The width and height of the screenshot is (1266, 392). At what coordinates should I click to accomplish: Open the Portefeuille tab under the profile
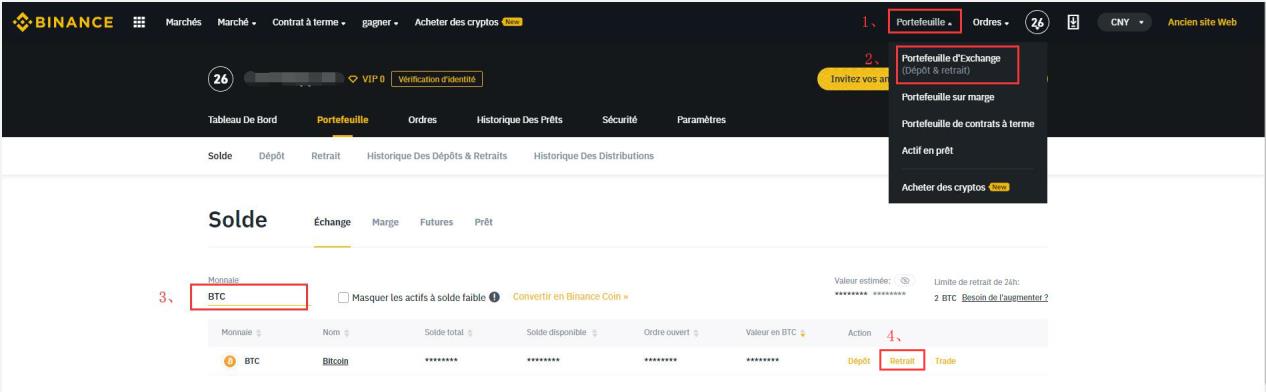tap(342, 120)
